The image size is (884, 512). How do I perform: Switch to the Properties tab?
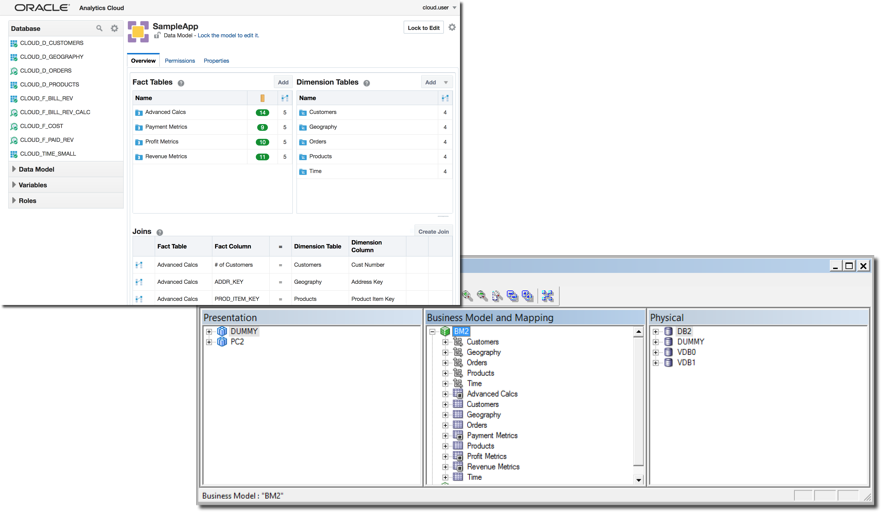[x=216, y=60]
